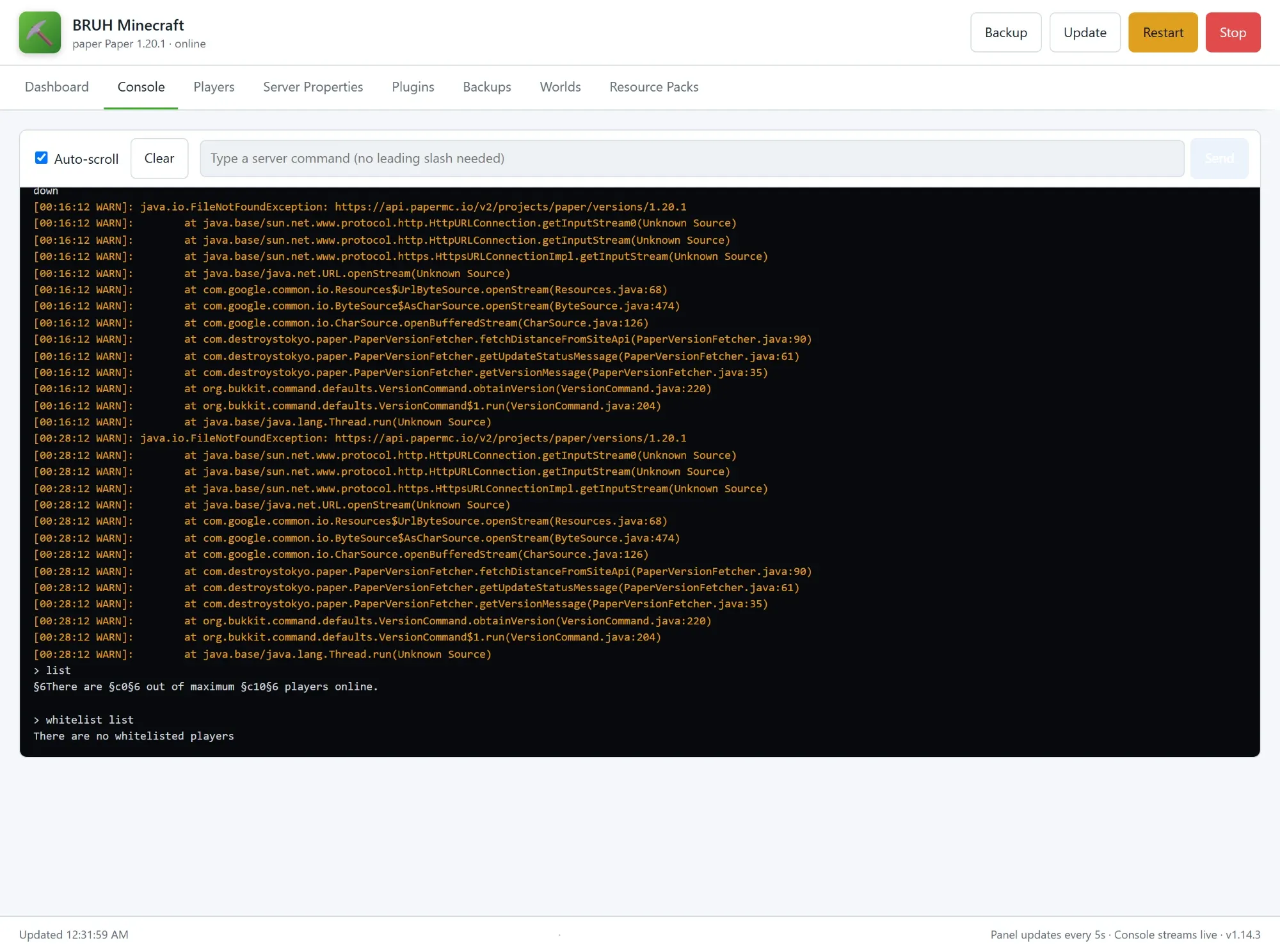The height and width of the screenshot is (952, 1280).
Task: Click the 00:28:12 FileNotFoundException warning line
Action: tap(360, 438)
